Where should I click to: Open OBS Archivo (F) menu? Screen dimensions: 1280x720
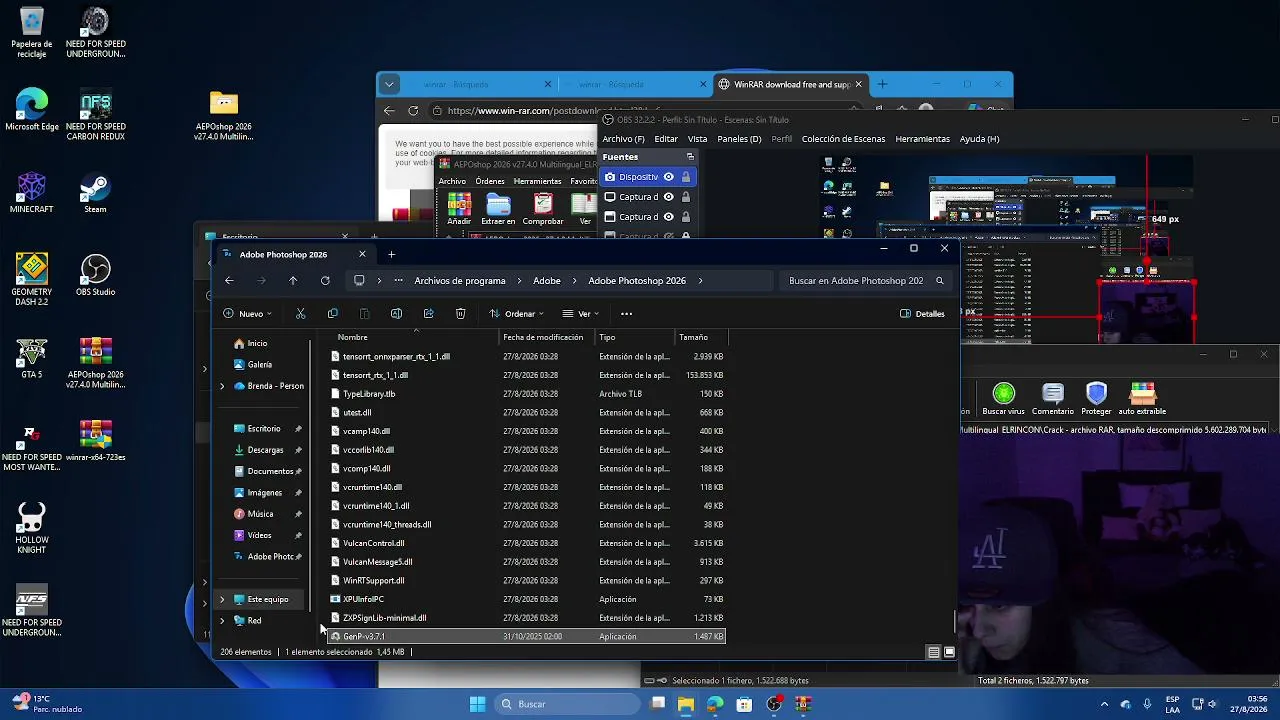[x=624, y=139]
